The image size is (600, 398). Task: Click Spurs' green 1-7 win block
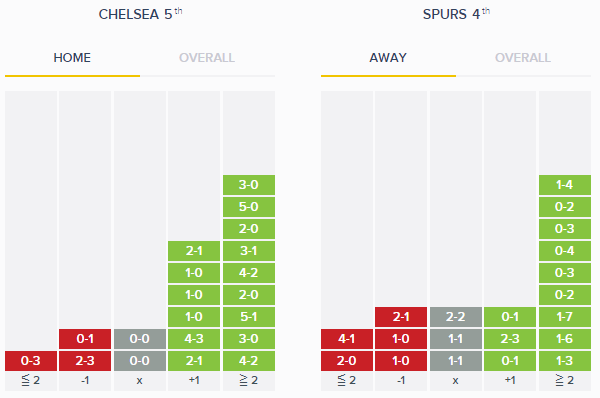[x=565, y=316]
